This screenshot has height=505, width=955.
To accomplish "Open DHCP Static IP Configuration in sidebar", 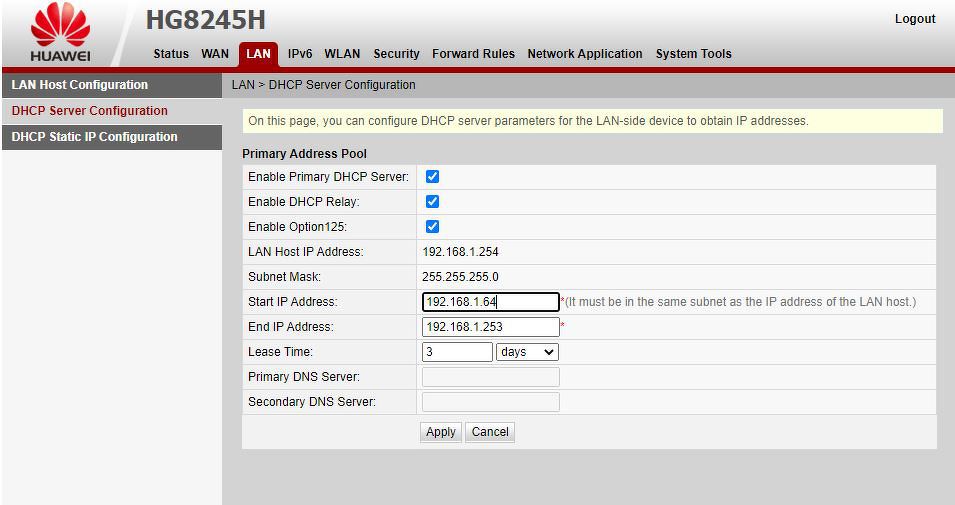I will (x=112, y=137).
